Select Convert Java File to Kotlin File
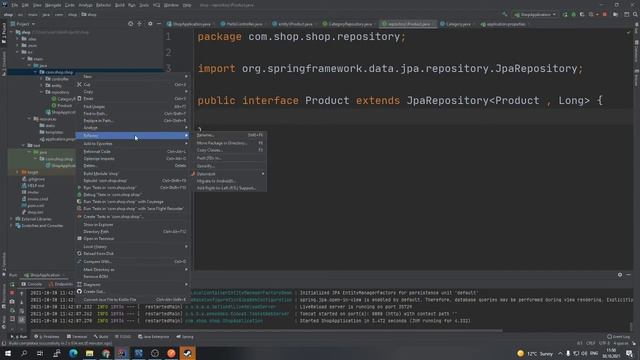The width and height of the screenshot is (640, 360). pos(132,300)
